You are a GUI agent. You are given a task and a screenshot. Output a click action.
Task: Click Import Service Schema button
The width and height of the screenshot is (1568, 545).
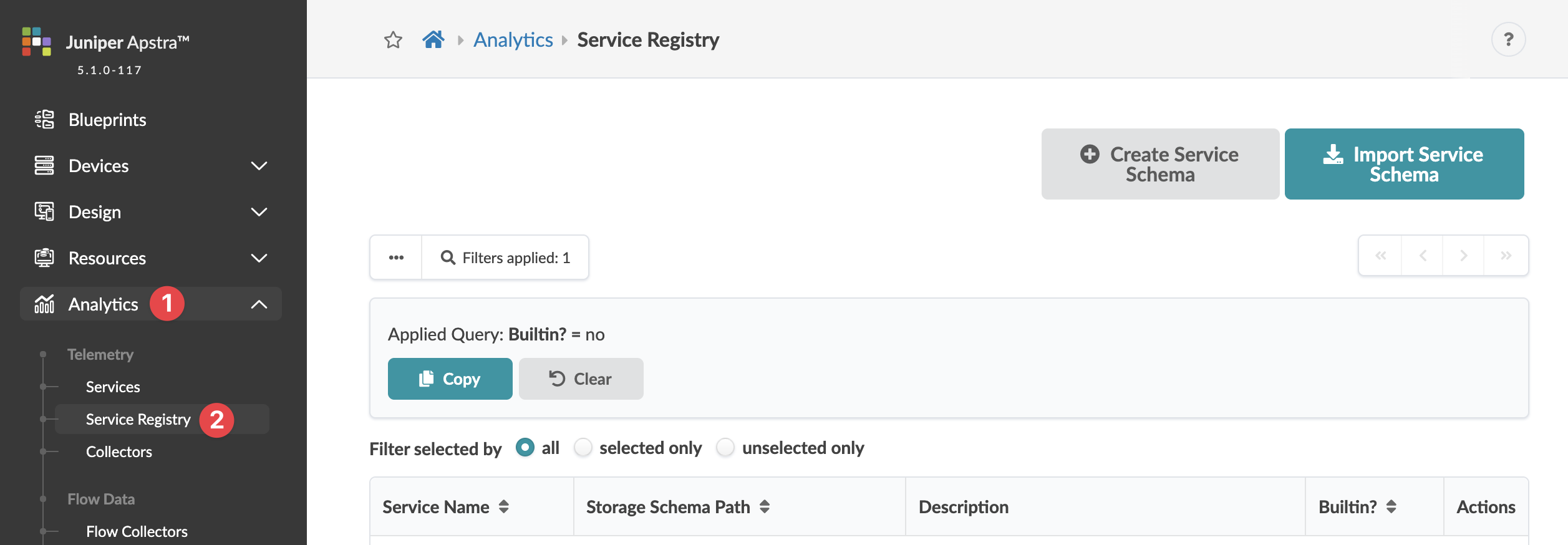coord(1404,164)
